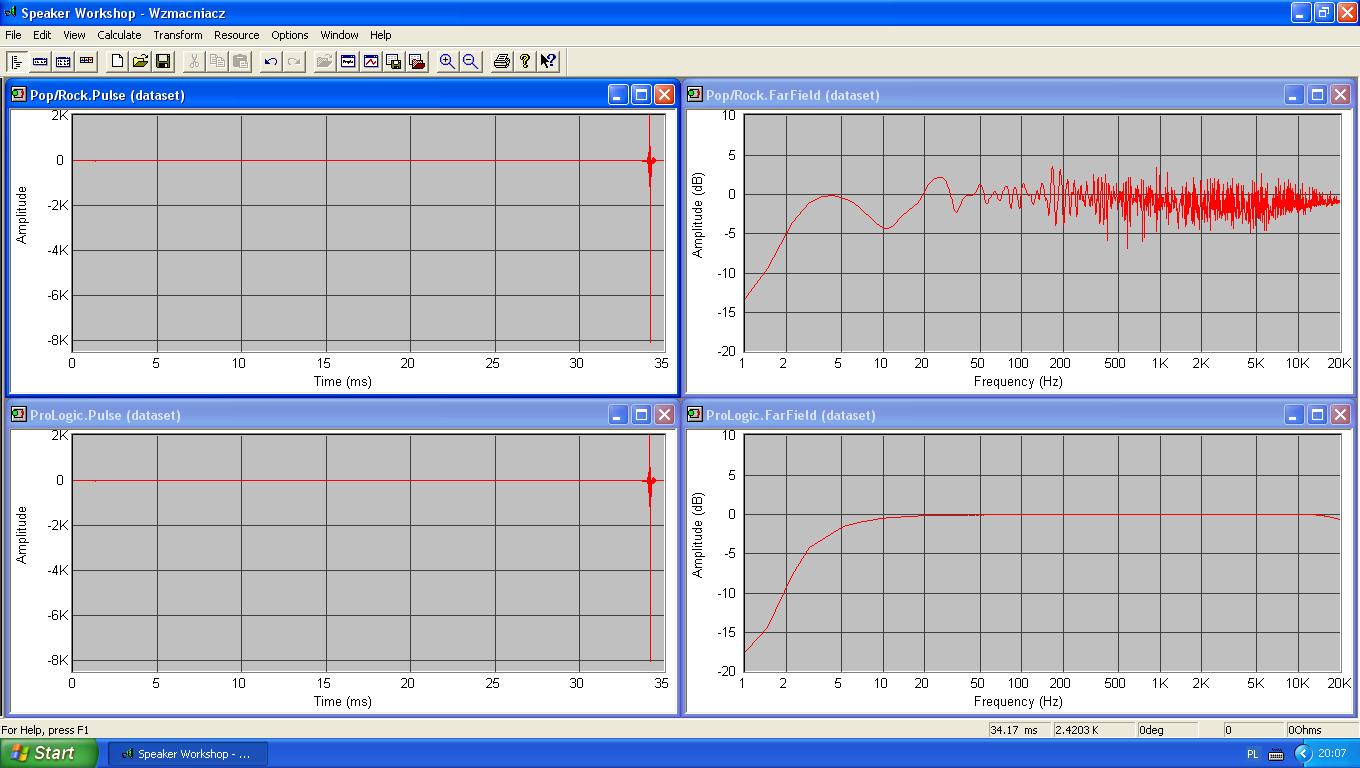This screenshot has width=1360, height=768.
Task: Open the Resource menu
Action: click(x=236, y=35)
